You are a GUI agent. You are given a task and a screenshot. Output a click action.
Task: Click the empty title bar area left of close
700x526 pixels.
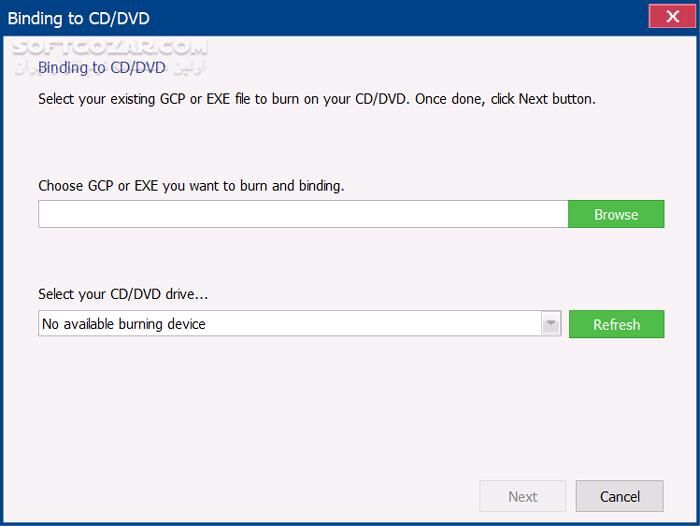400,17
